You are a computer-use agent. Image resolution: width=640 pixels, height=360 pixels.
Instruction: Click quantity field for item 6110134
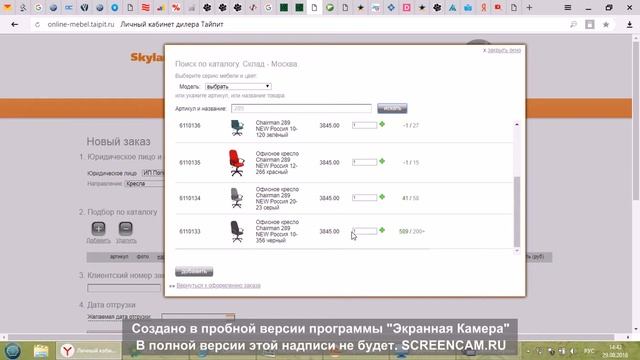point(364,198)
